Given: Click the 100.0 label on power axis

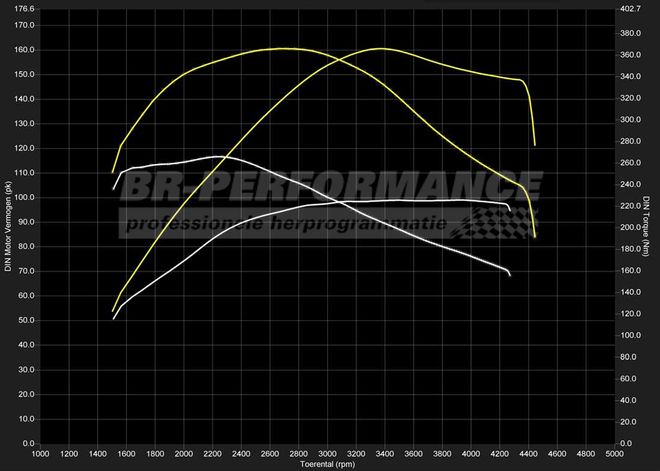Looking at the screenshot, I should click(x=25, y=197).
